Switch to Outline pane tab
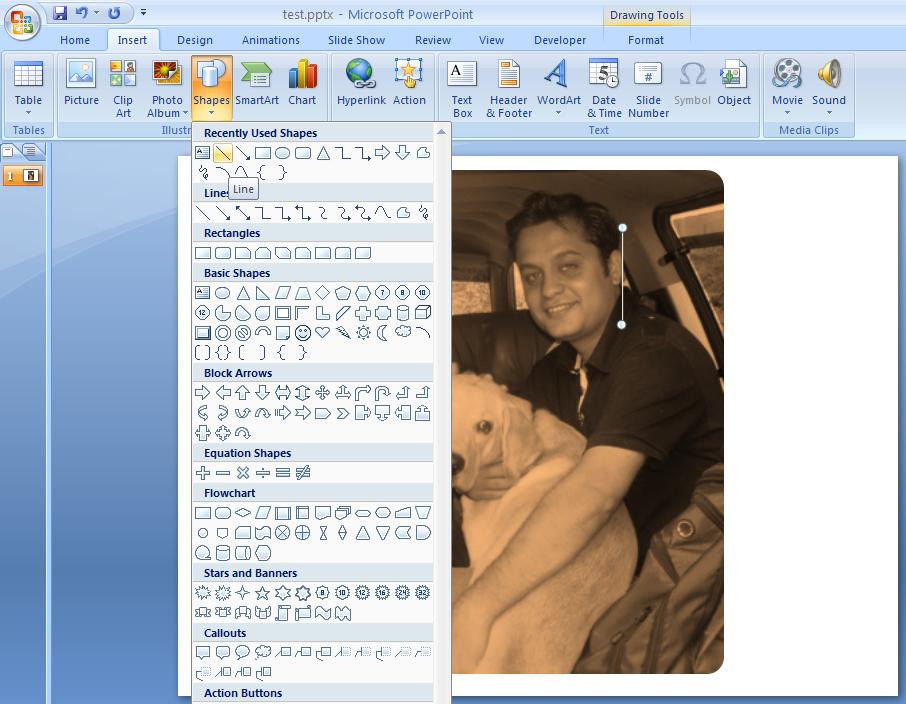 [x=31, y=151]
